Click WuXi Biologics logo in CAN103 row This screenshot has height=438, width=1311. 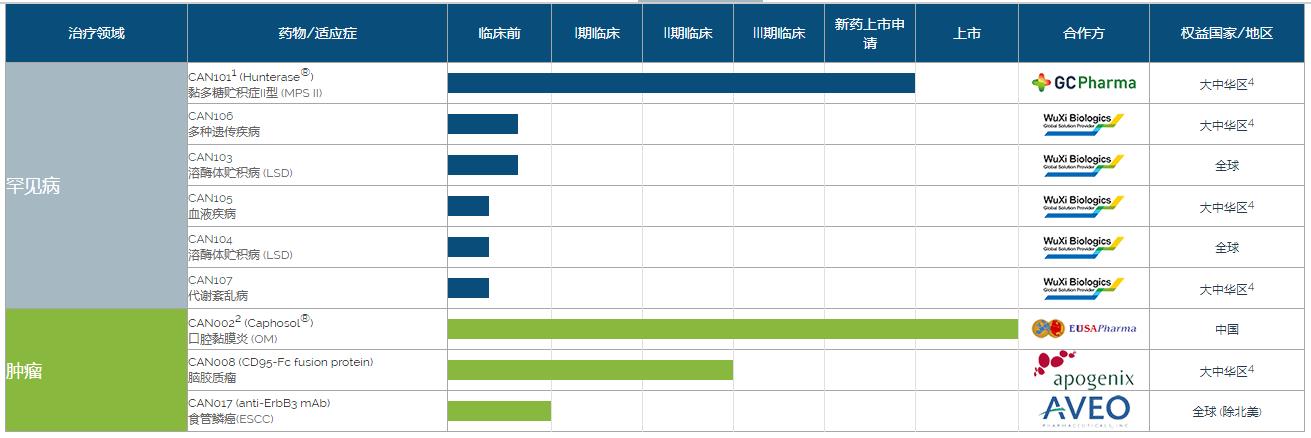(1083, 165)
